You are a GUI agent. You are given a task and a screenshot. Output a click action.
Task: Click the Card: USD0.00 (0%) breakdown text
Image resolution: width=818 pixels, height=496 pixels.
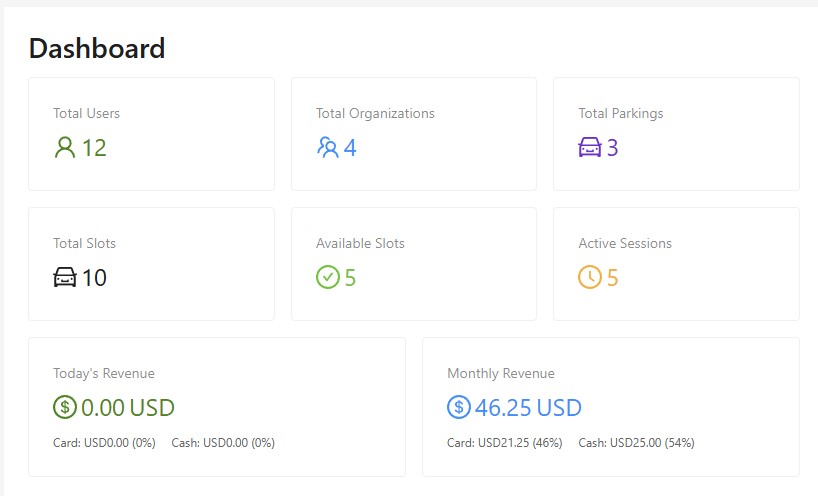tap(104, 443)
